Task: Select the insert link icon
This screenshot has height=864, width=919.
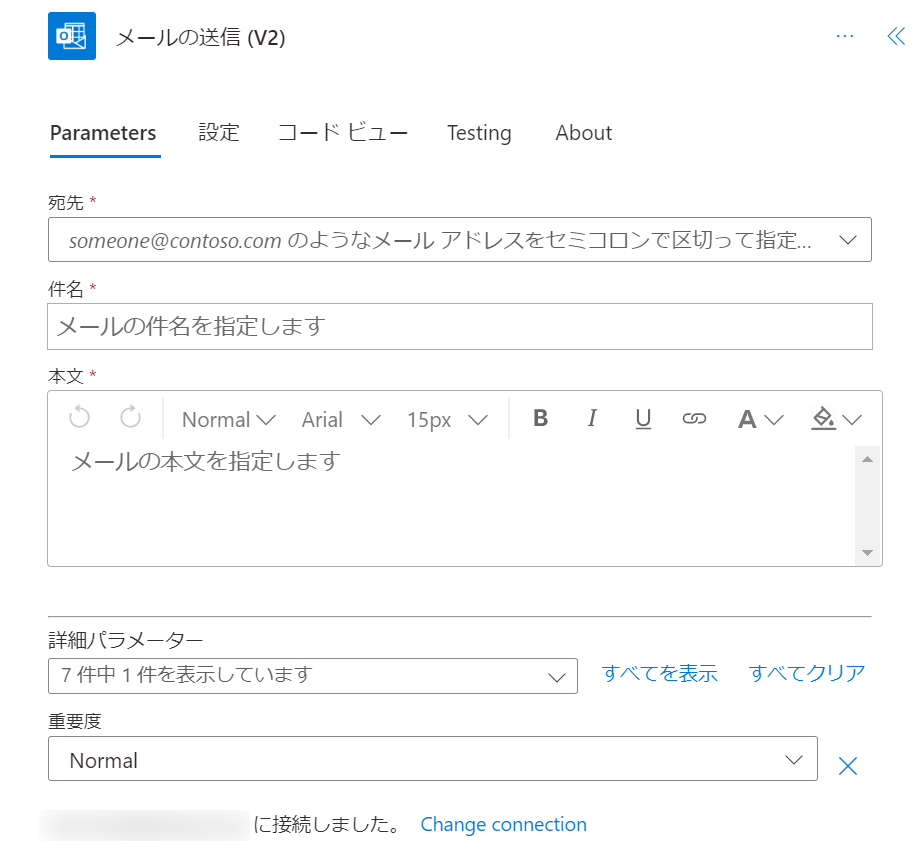Action: click(x=695, y=418)
